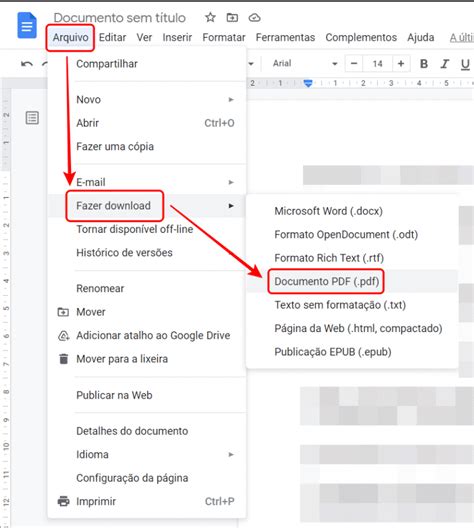The height and width of the screenshot is (528, 474).
Task: Click Adicionar atalho ao Google Drive
Action: (147, 336)
